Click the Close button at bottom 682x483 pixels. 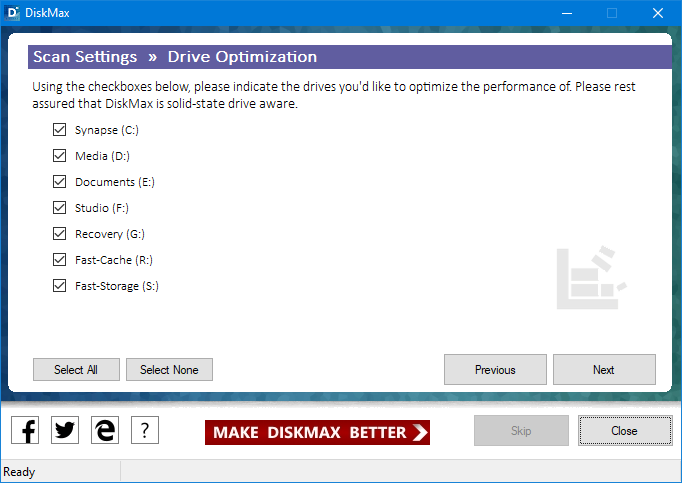click(x=625, y=430)
